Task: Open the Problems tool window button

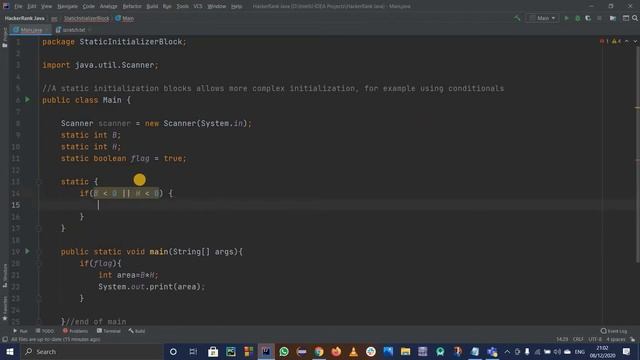Action: 76,331
